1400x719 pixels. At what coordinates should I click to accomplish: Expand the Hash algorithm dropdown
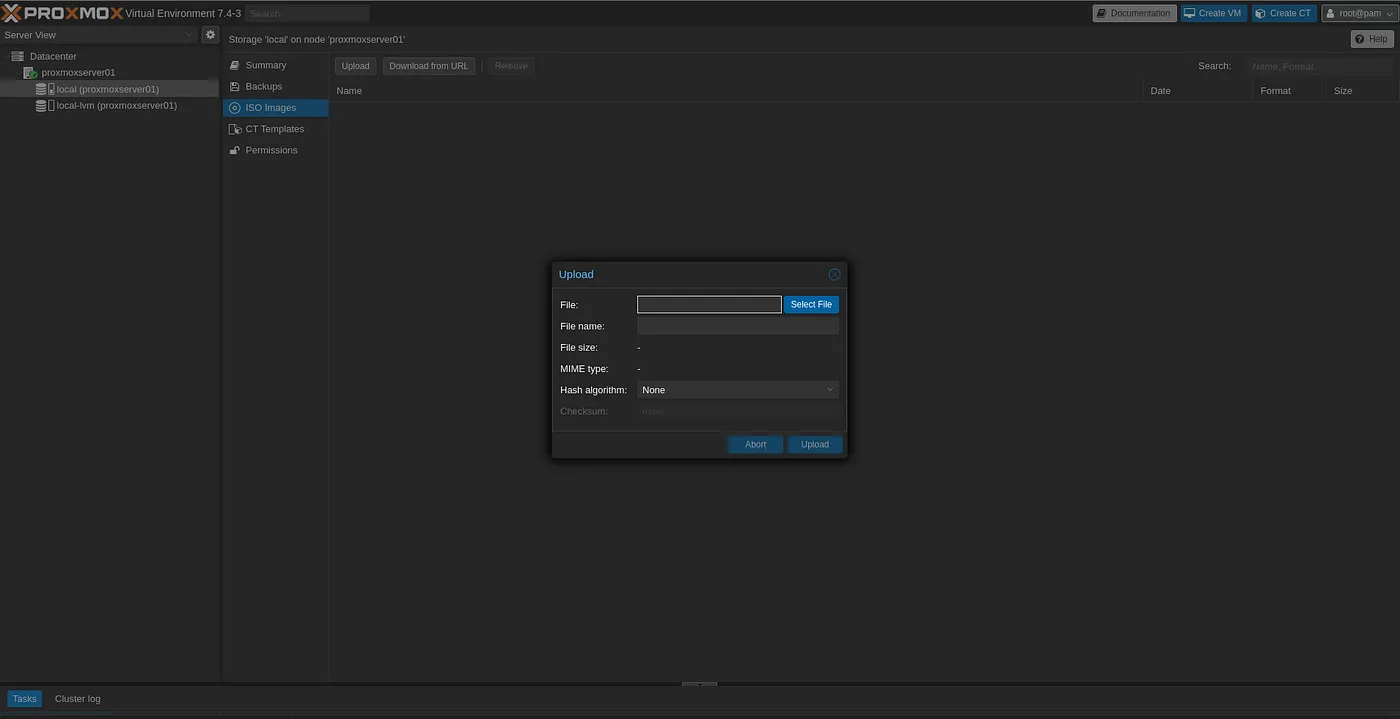click(x=737, y=390)
